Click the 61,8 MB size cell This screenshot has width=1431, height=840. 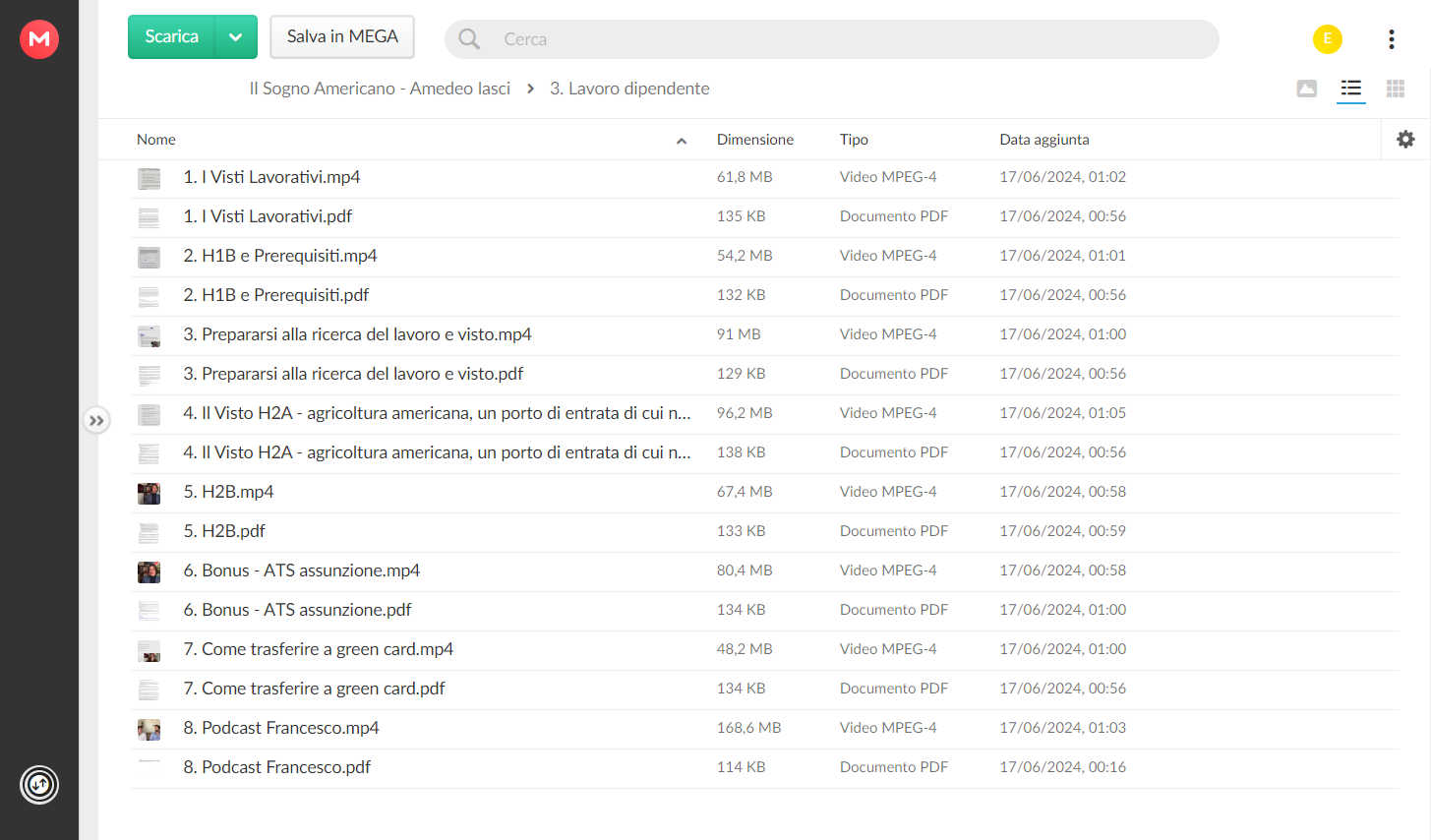pyautogui.click(x=745, y=177)
